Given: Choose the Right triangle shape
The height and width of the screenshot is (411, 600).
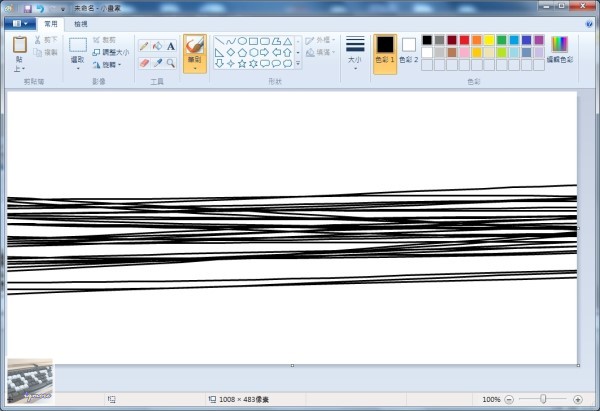Looking at the screenshot, I should [x=219, y=52].
